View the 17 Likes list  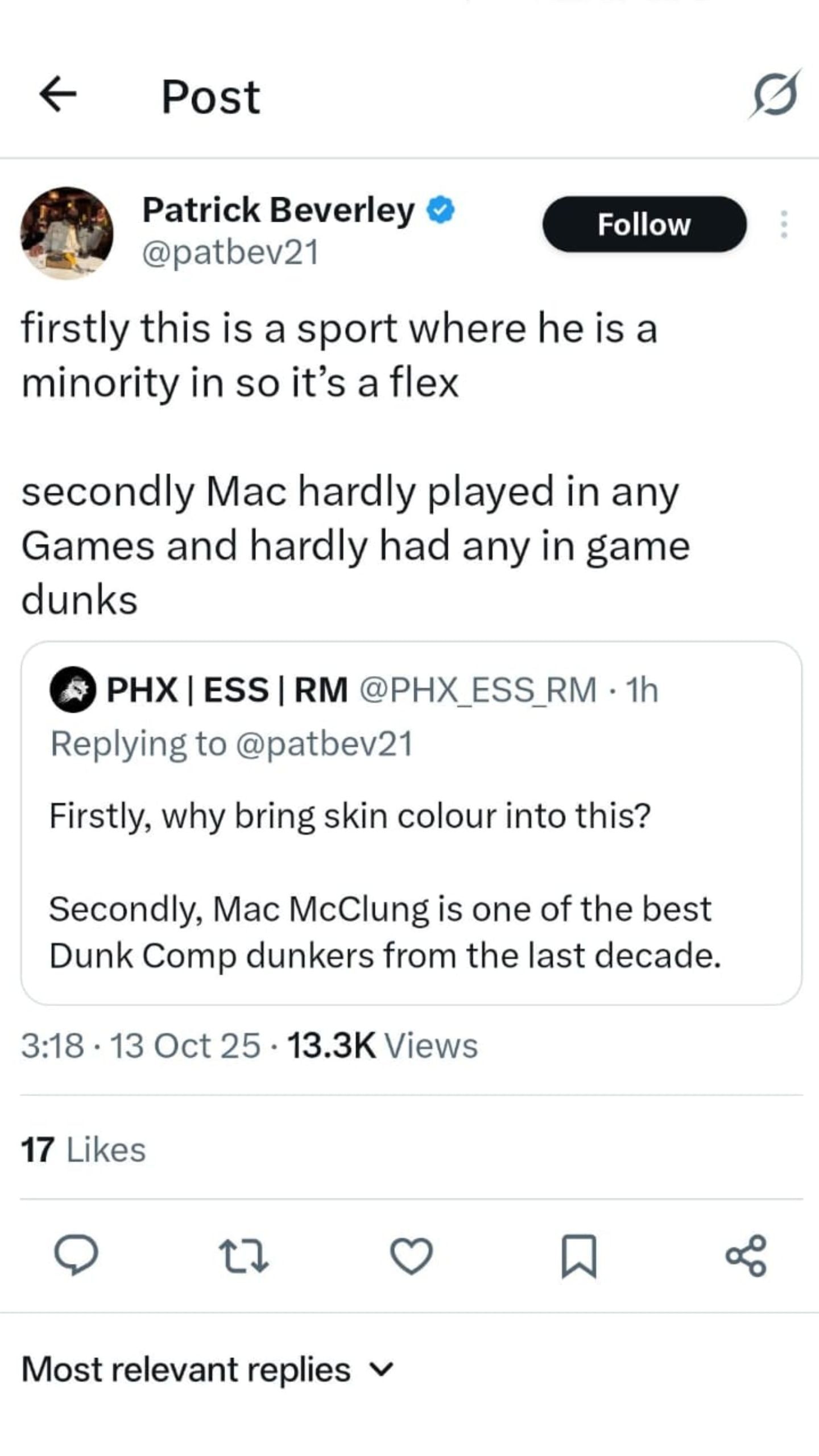pyautogui.click(x=84, y=1149)
